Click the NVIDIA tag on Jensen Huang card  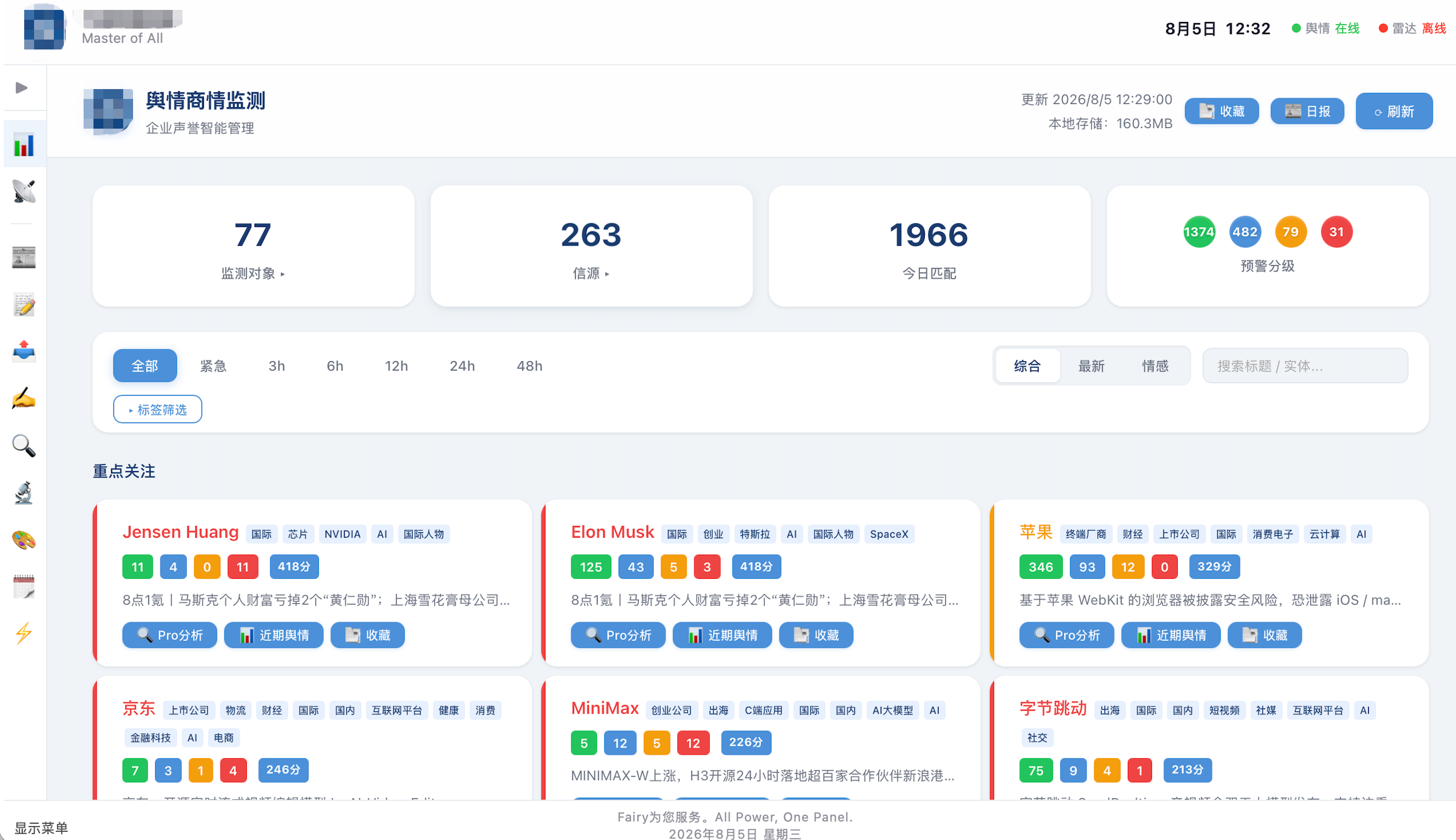(x=342, y=534)
